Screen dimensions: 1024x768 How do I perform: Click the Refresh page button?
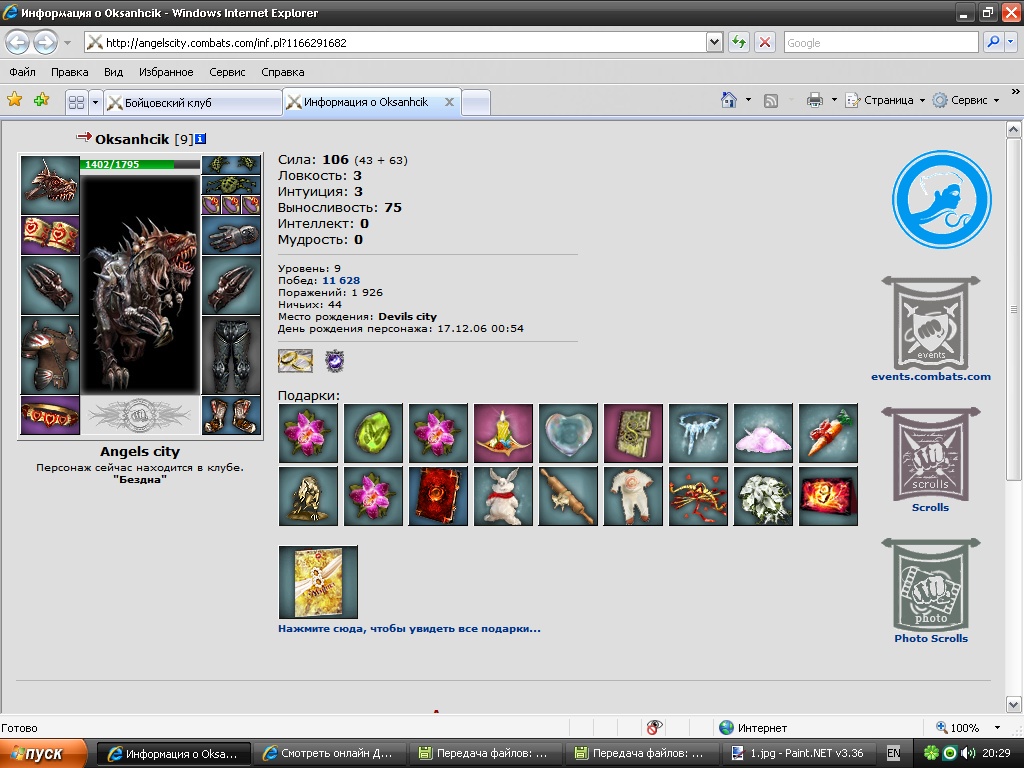[x=739, y=43]
